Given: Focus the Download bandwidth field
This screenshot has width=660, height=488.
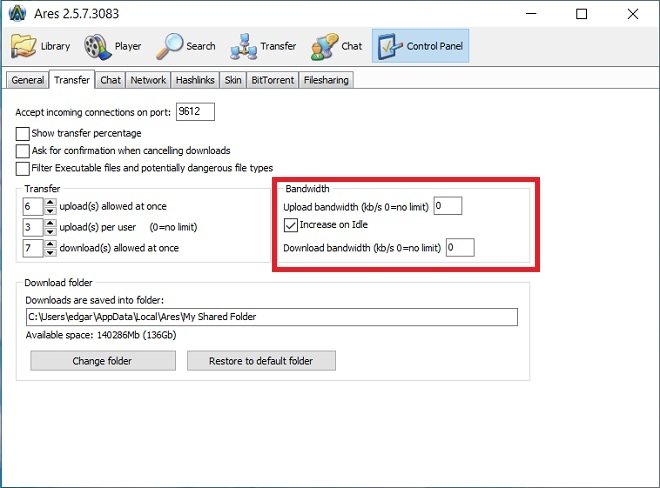Looking at the screenshot, I should (460, 248).
